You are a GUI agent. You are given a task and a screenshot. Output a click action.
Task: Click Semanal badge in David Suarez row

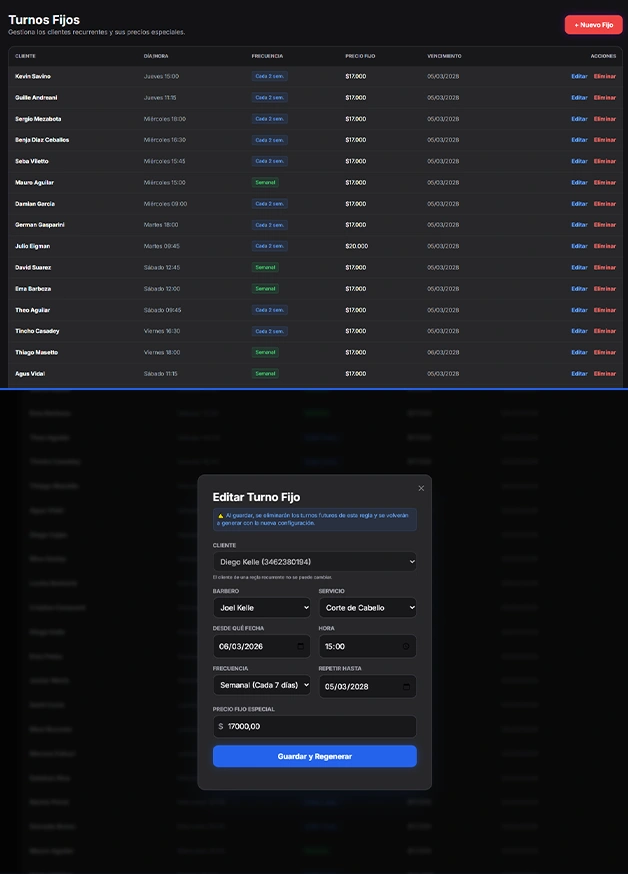(265, 267)
